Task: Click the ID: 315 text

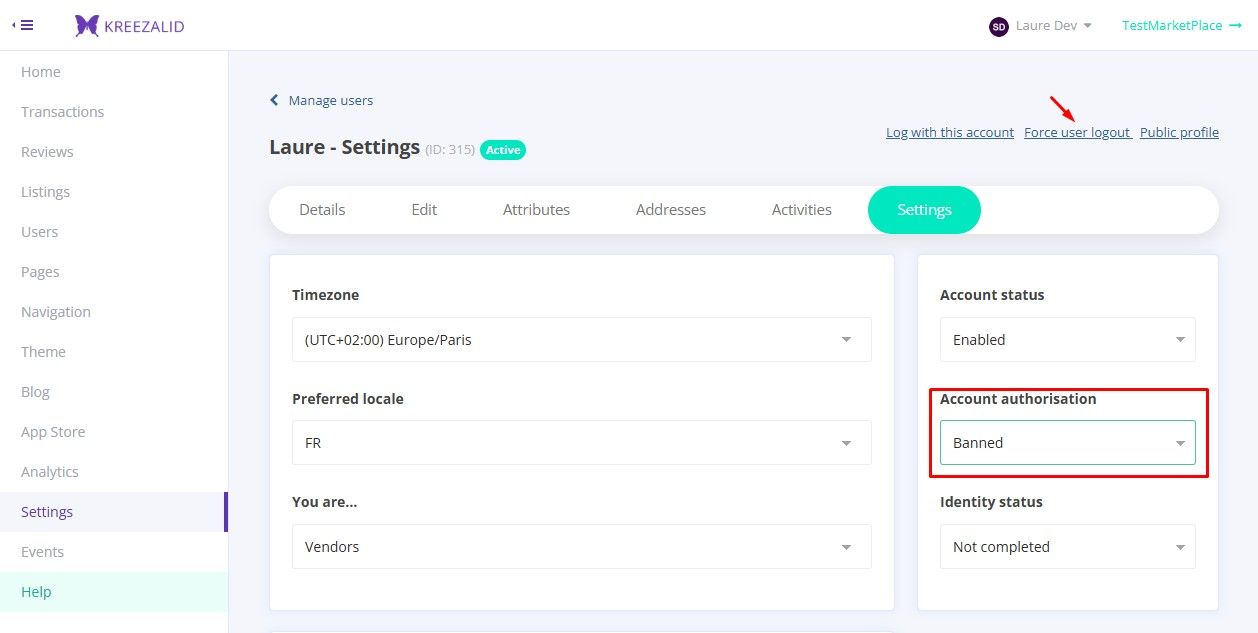Action: 450,150
